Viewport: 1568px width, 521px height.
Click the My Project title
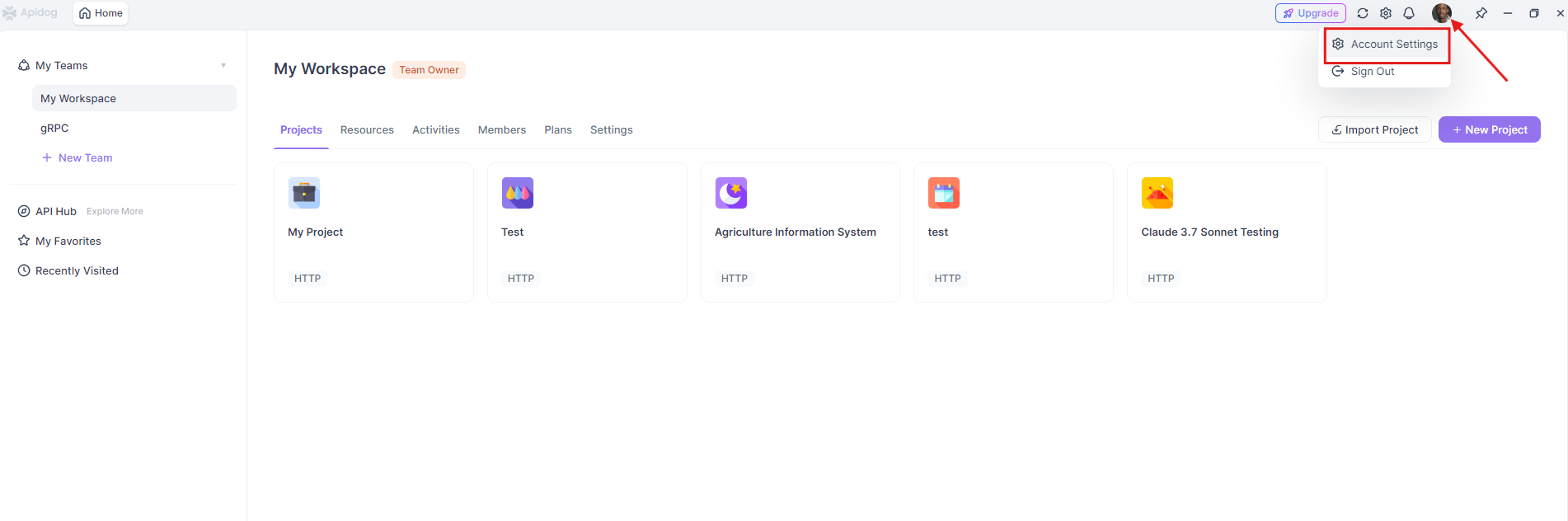click(x=316, y=232)
